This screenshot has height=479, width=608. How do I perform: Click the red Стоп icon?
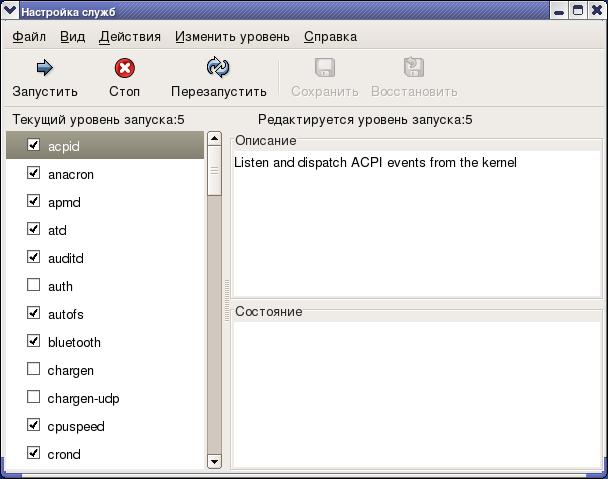click(x=124, y=68)
